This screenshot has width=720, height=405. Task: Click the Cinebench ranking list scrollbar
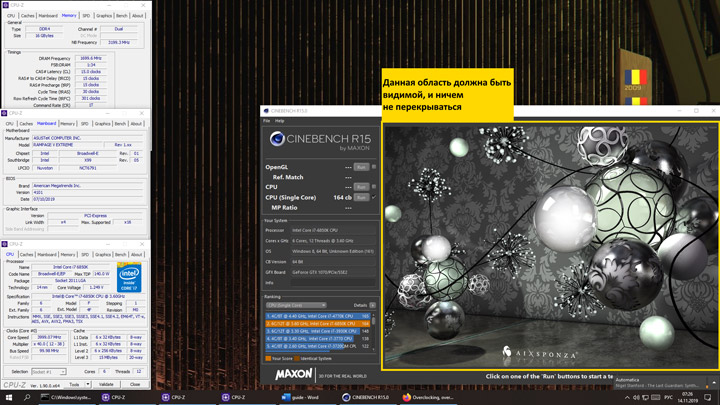[373, 332]
